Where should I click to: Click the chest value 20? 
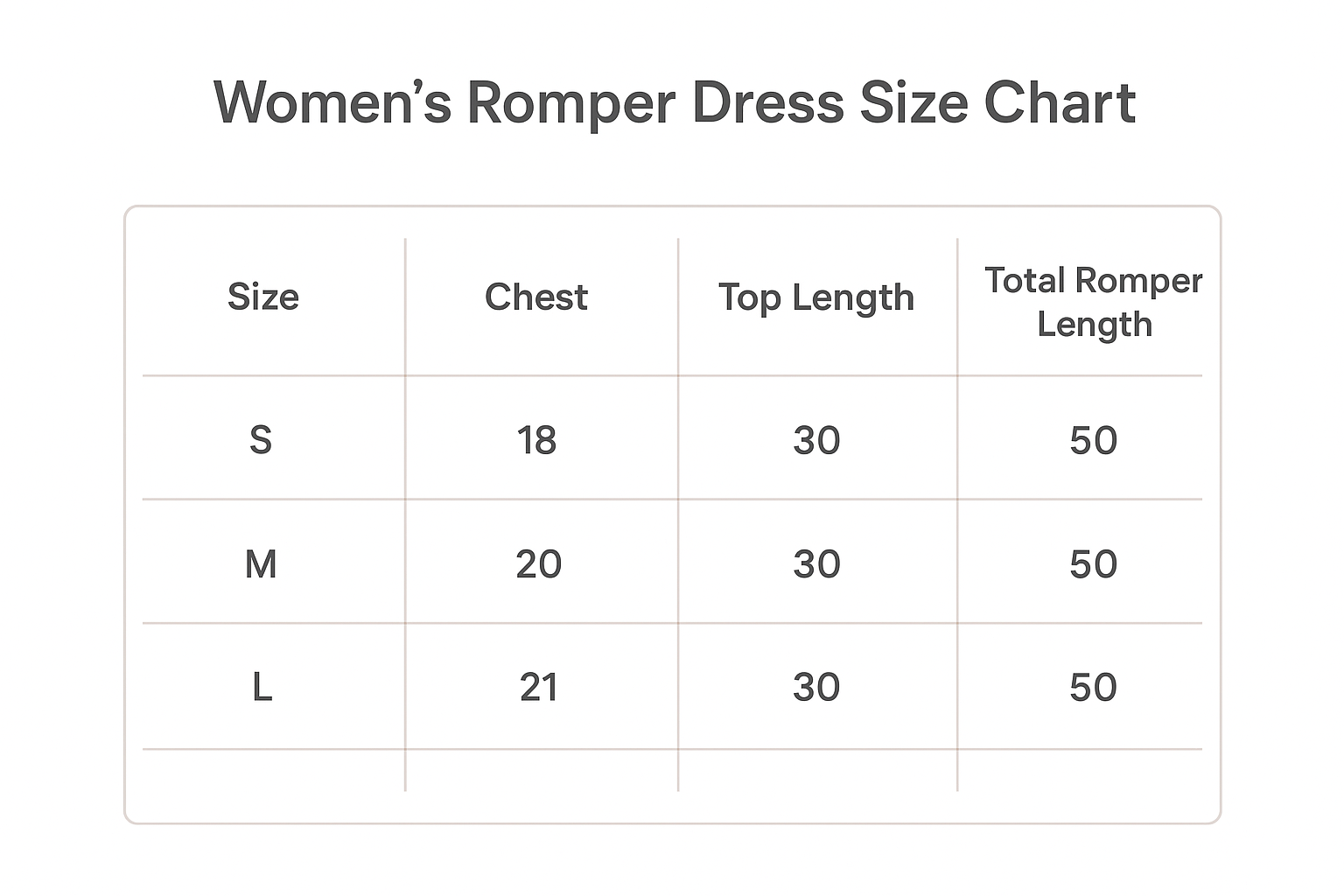(538, 564)
